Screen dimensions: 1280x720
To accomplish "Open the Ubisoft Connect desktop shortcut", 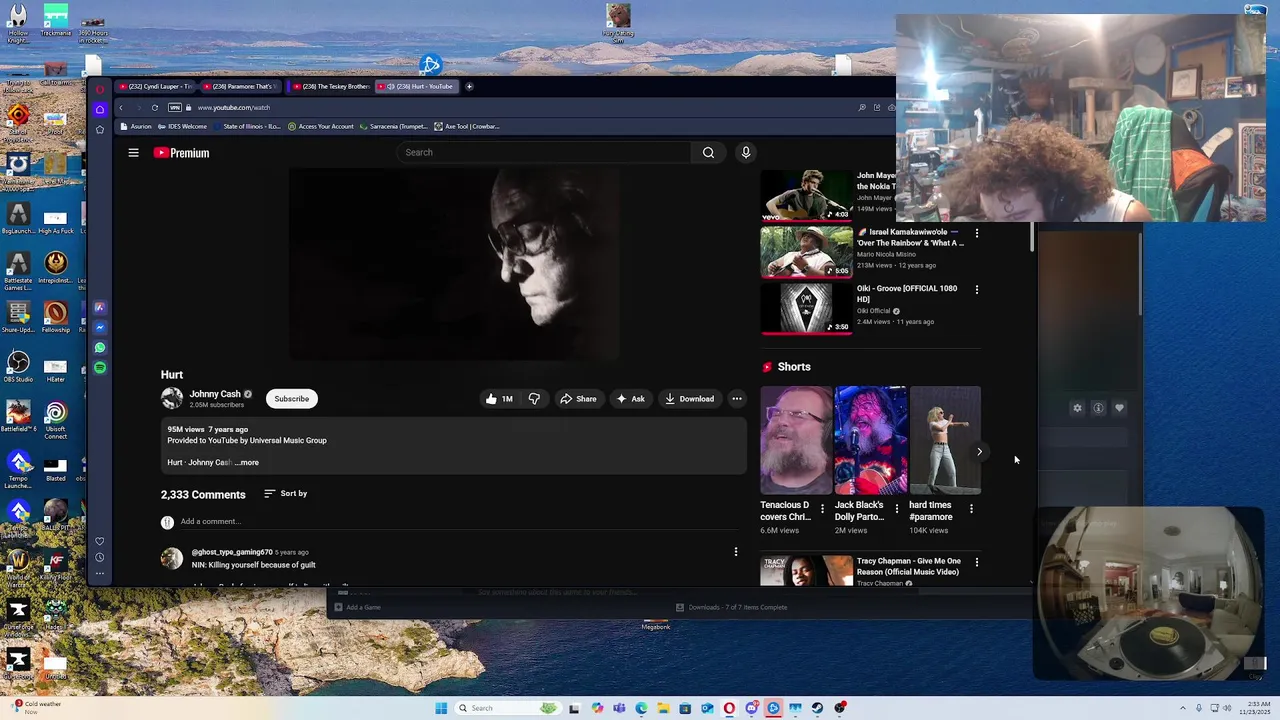I will 56,419.
